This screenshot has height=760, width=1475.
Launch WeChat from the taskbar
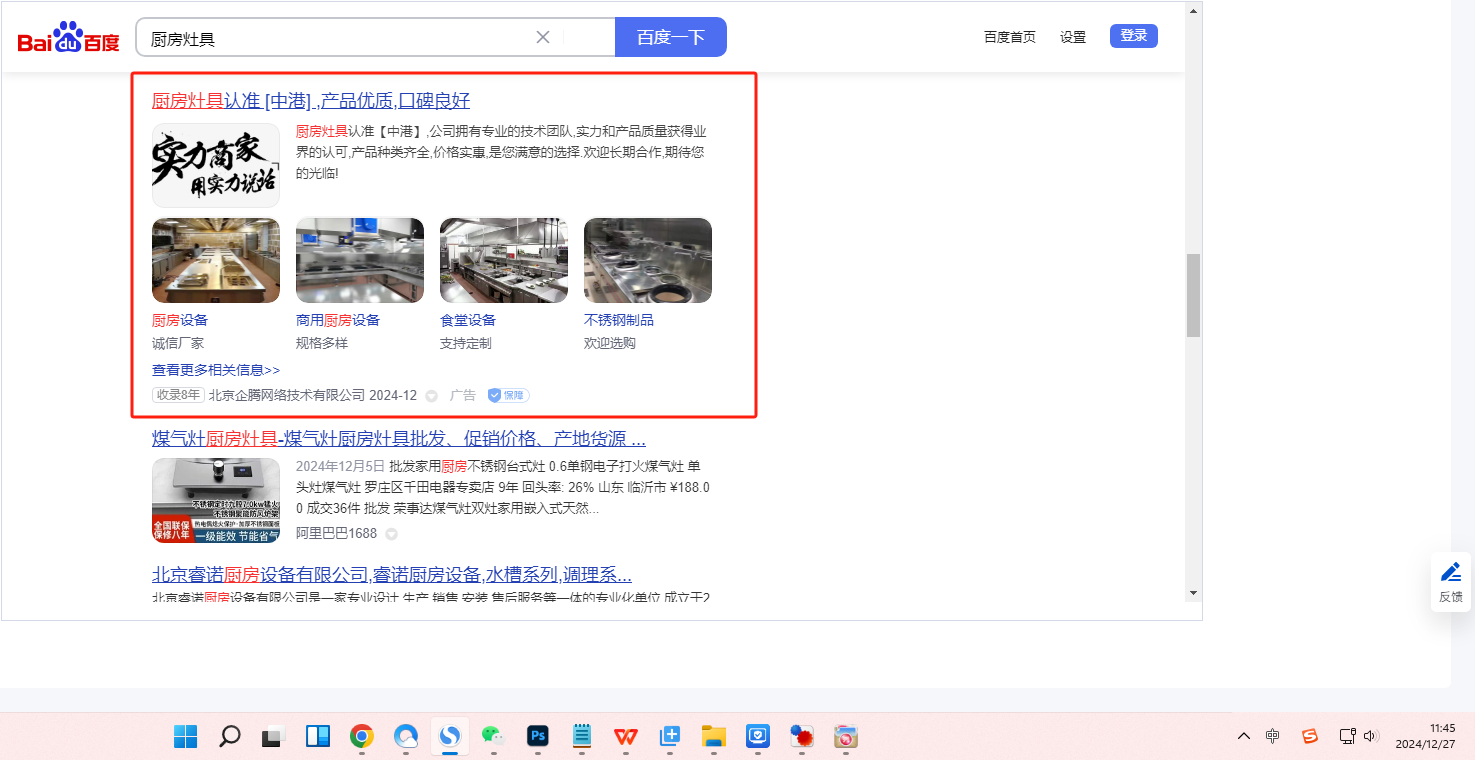493,737
